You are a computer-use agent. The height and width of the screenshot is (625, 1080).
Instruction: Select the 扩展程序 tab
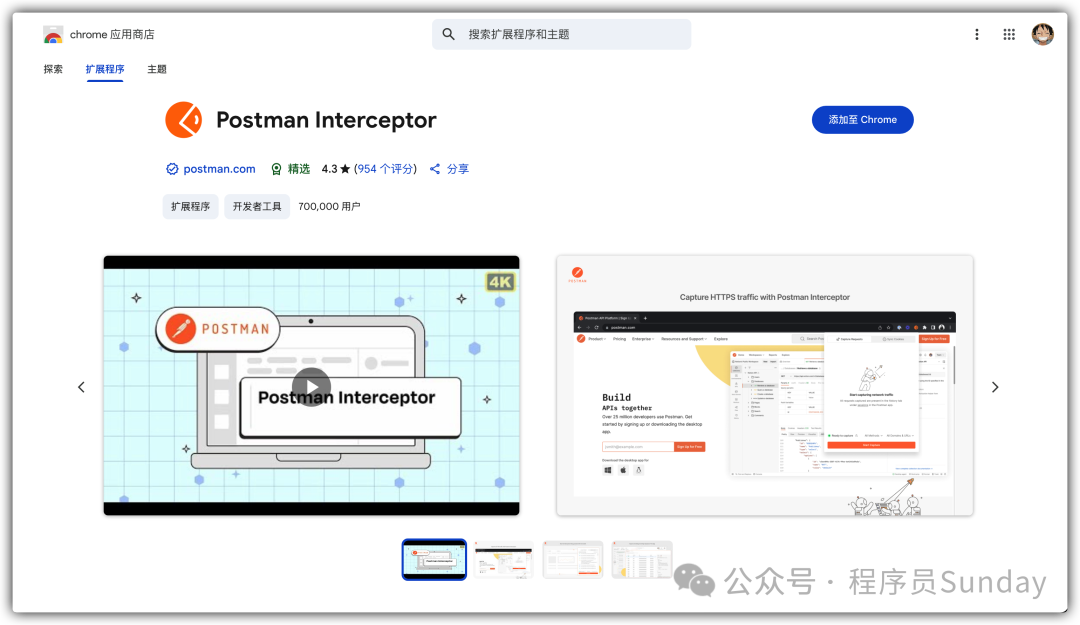pos(105,70)
